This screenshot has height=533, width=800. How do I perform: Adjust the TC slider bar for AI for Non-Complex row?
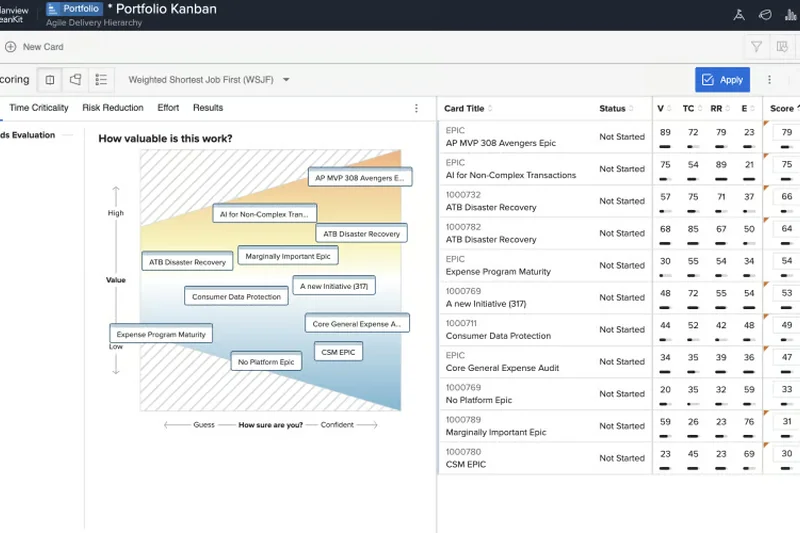pyautogui.click(x=692, y=179)
